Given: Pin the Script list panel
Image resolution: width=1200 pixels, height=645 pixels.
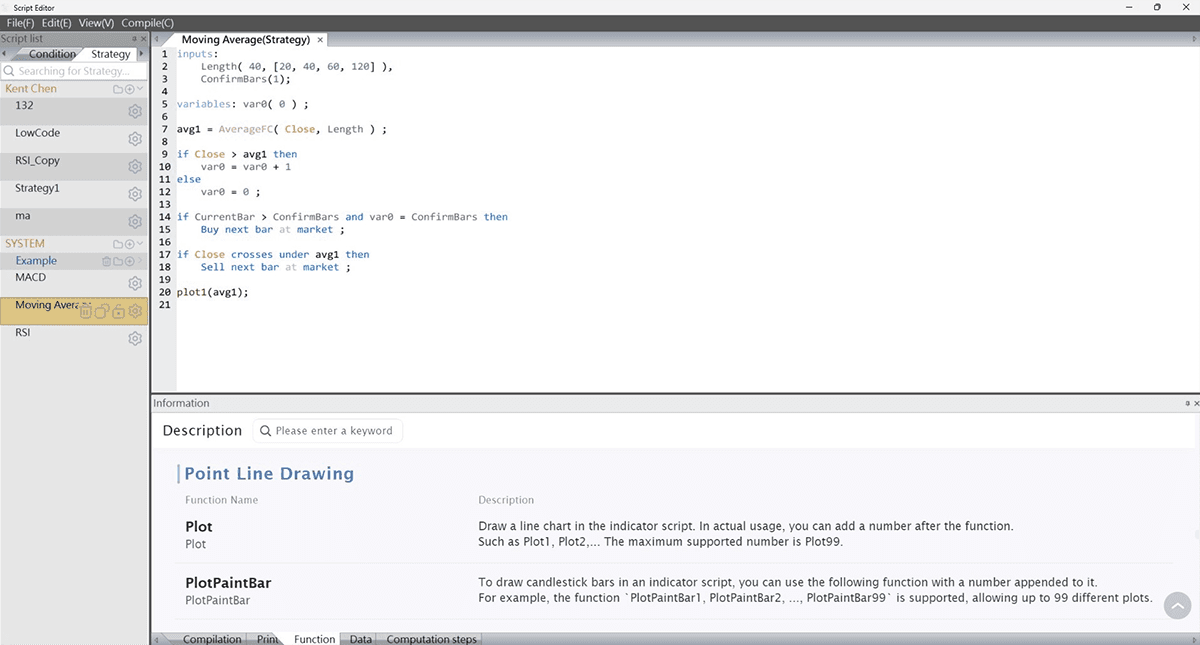Looking at the screenshot, I should pos(134,39).
